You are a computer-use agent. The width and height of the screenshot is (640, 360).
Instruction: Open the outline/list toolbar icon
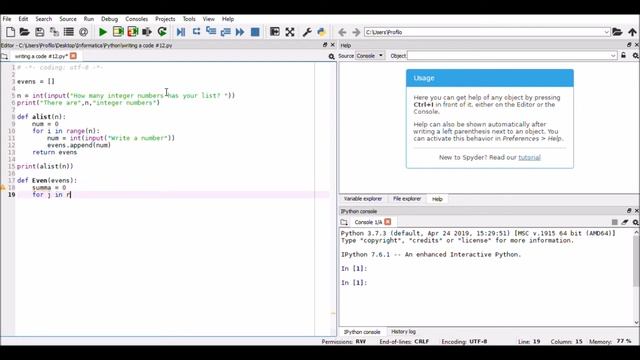[69, 32]
